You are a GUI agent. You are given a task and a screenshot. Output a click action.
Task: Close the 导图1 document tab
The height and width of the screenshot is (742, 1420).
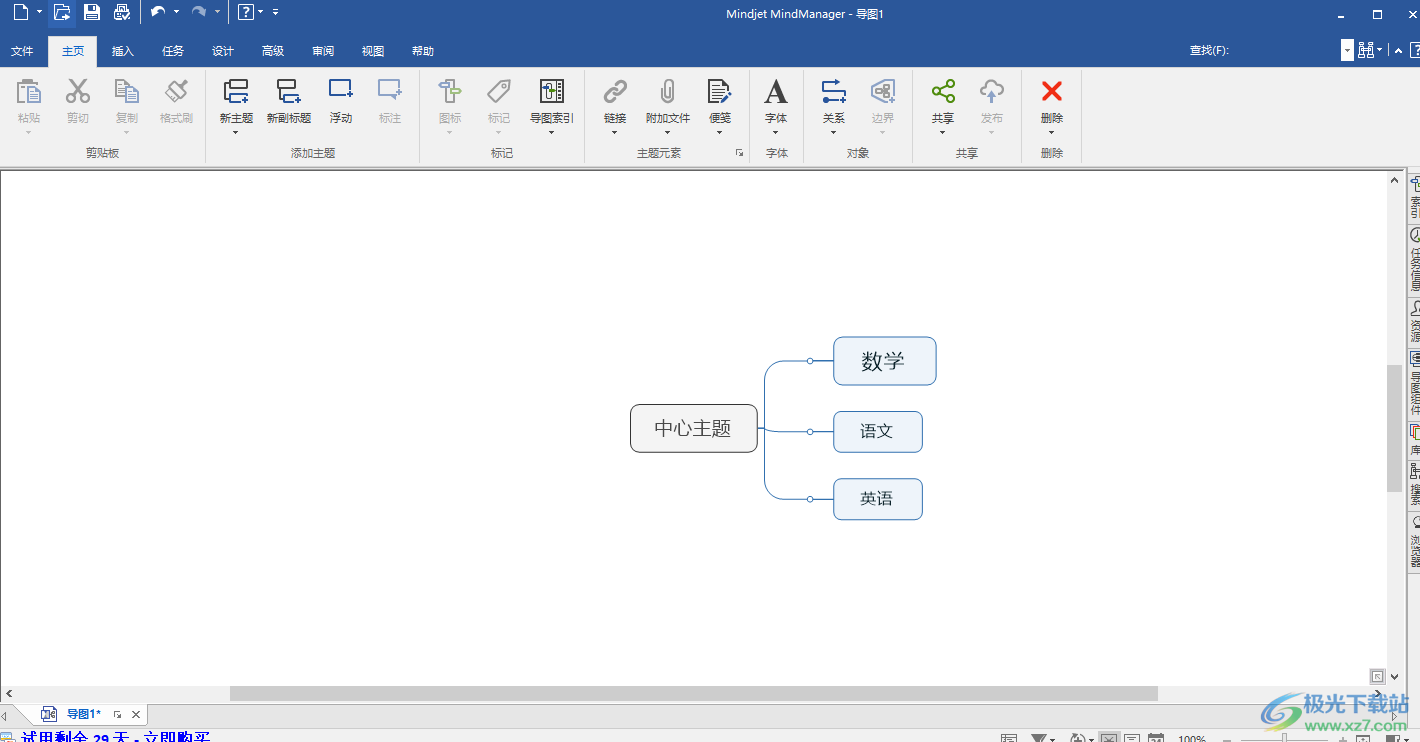(136, 714)
